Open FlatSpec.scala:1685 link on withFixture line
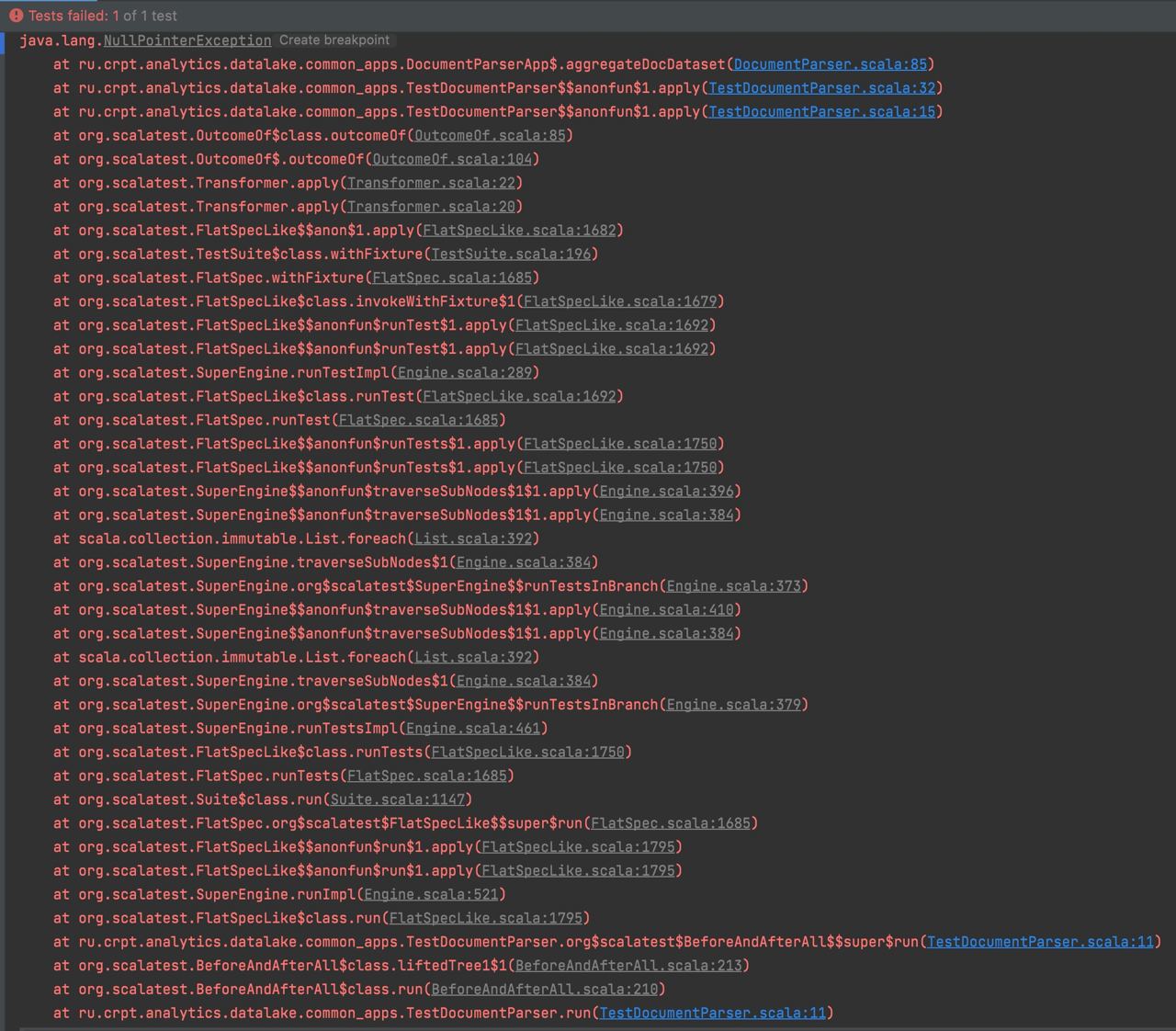Image resolution: width=1176 pixels, height=1031 pixels. 452,278
